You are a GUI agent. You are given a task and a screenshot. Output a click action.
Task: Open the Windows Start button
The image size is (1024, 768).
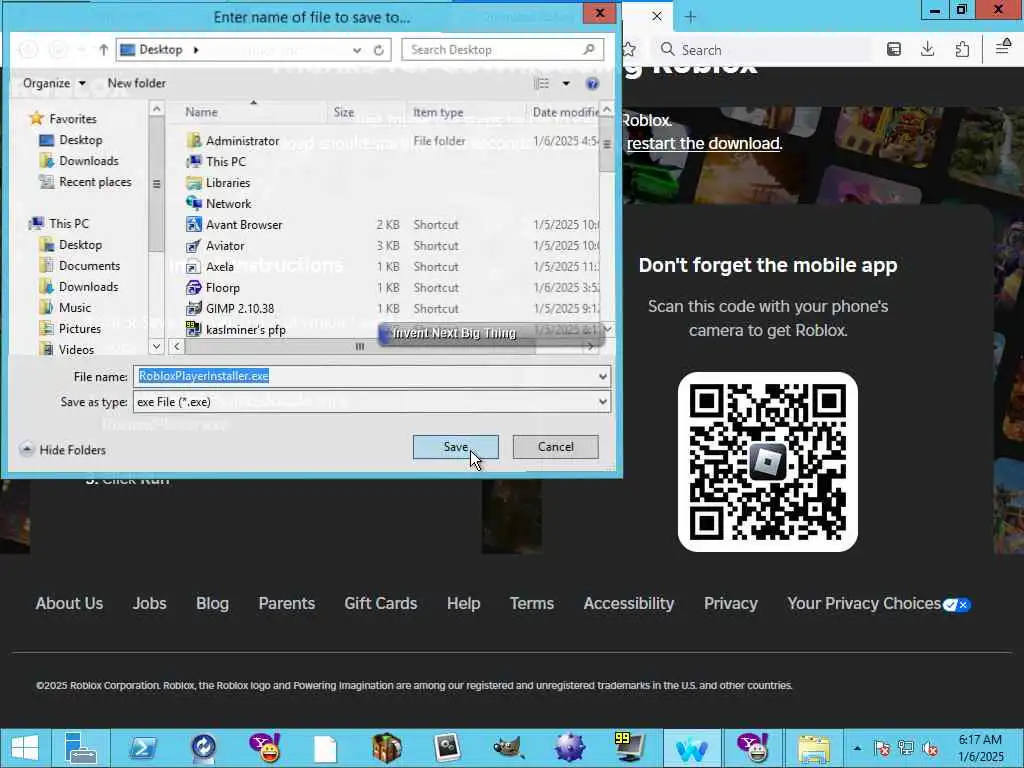click(25, 748)
